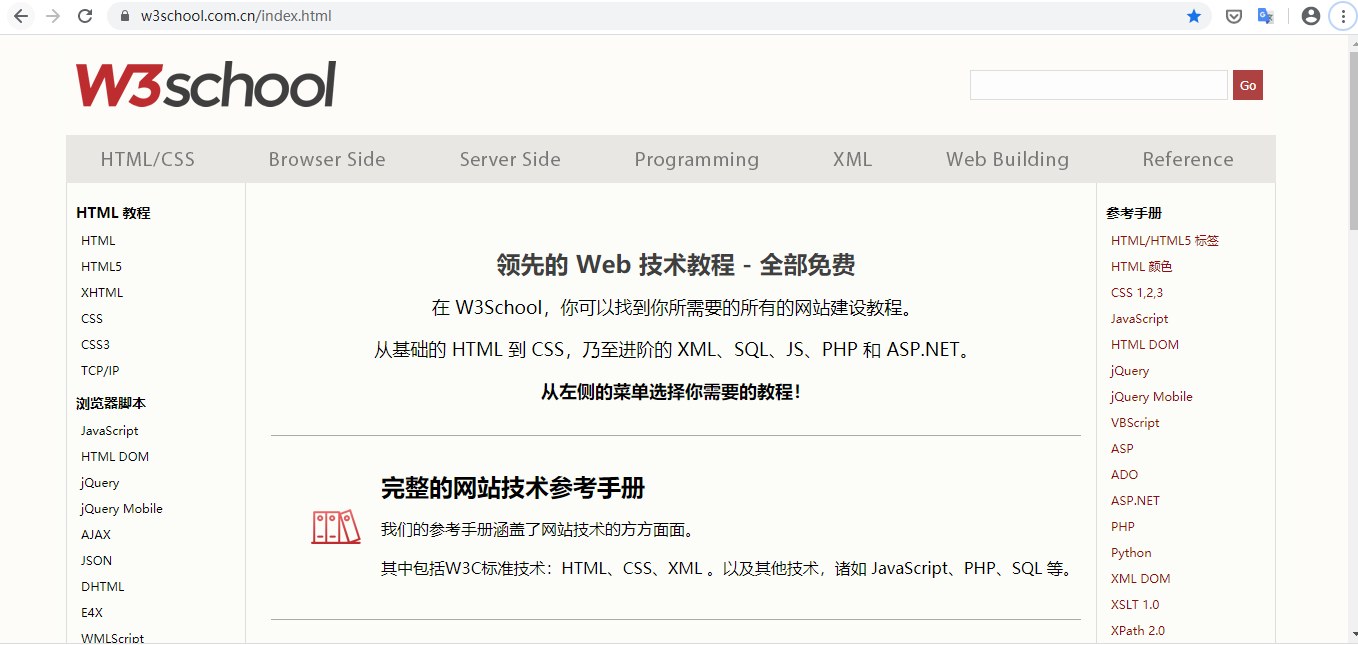Open E4X tutorial link
This screenshot has width=1358, height=645.
[92, 612]
